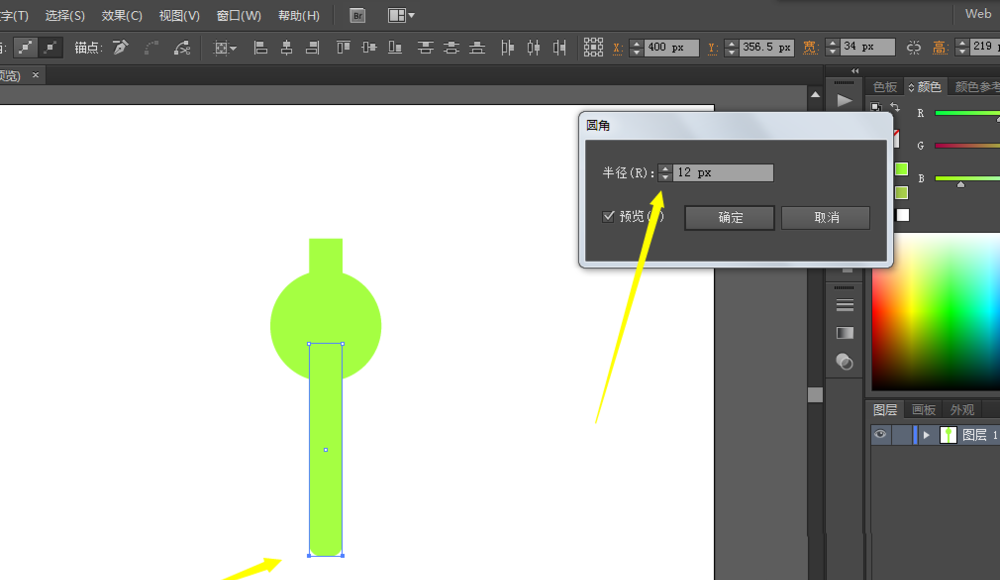Click the 取消 button
This screenshot has width=1000, height=580.
pos(826,217)
